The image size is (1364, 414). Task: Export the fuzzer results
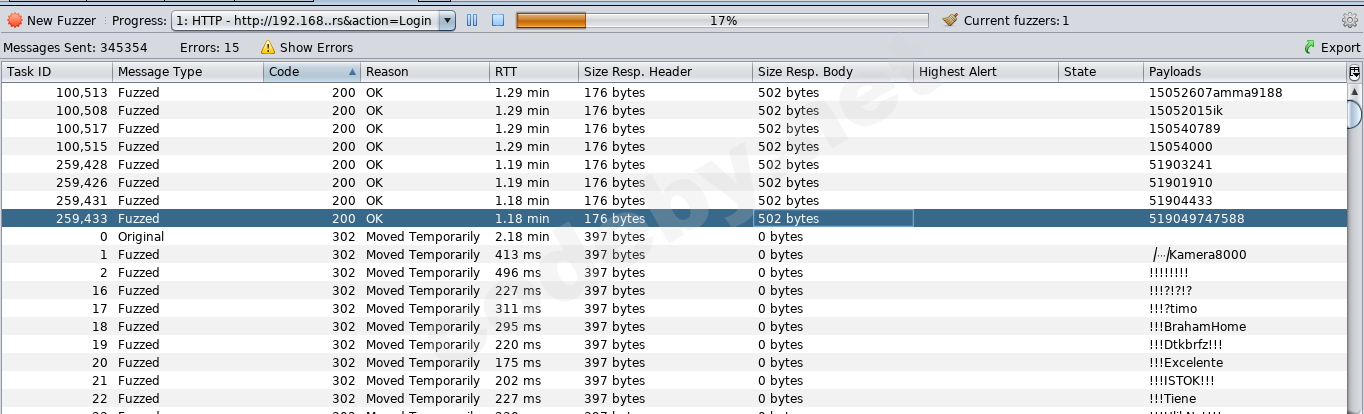coord(1332,47)
